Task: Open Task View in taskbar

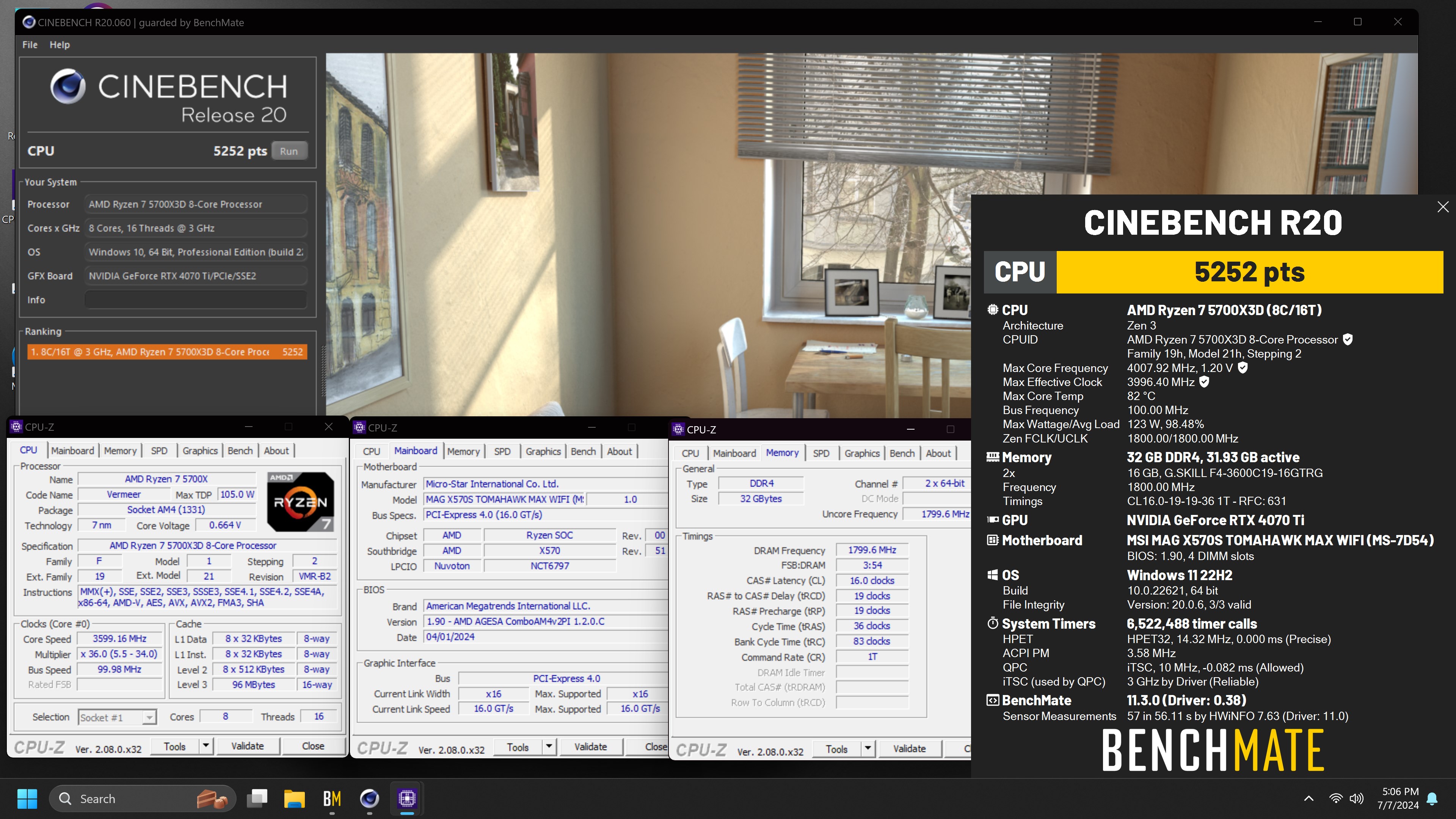Action: [257, 798]
